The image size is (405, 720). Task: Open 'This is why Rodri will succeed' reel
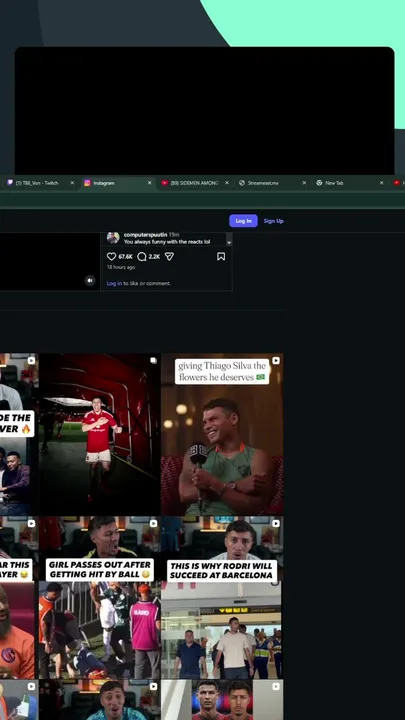tap(222, 597)
